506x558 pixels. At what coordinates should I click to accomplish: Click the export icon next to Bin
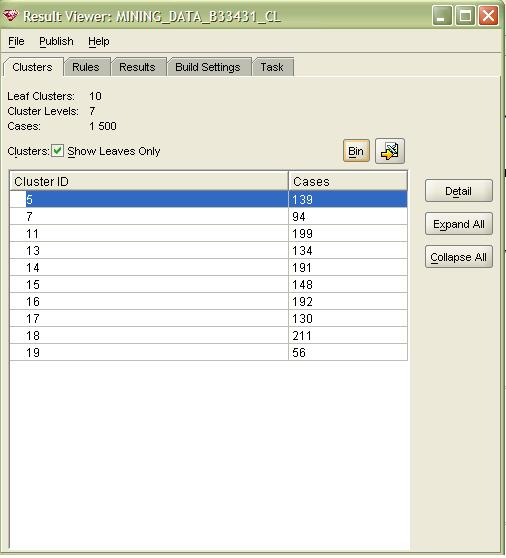(x=390, y=151)
